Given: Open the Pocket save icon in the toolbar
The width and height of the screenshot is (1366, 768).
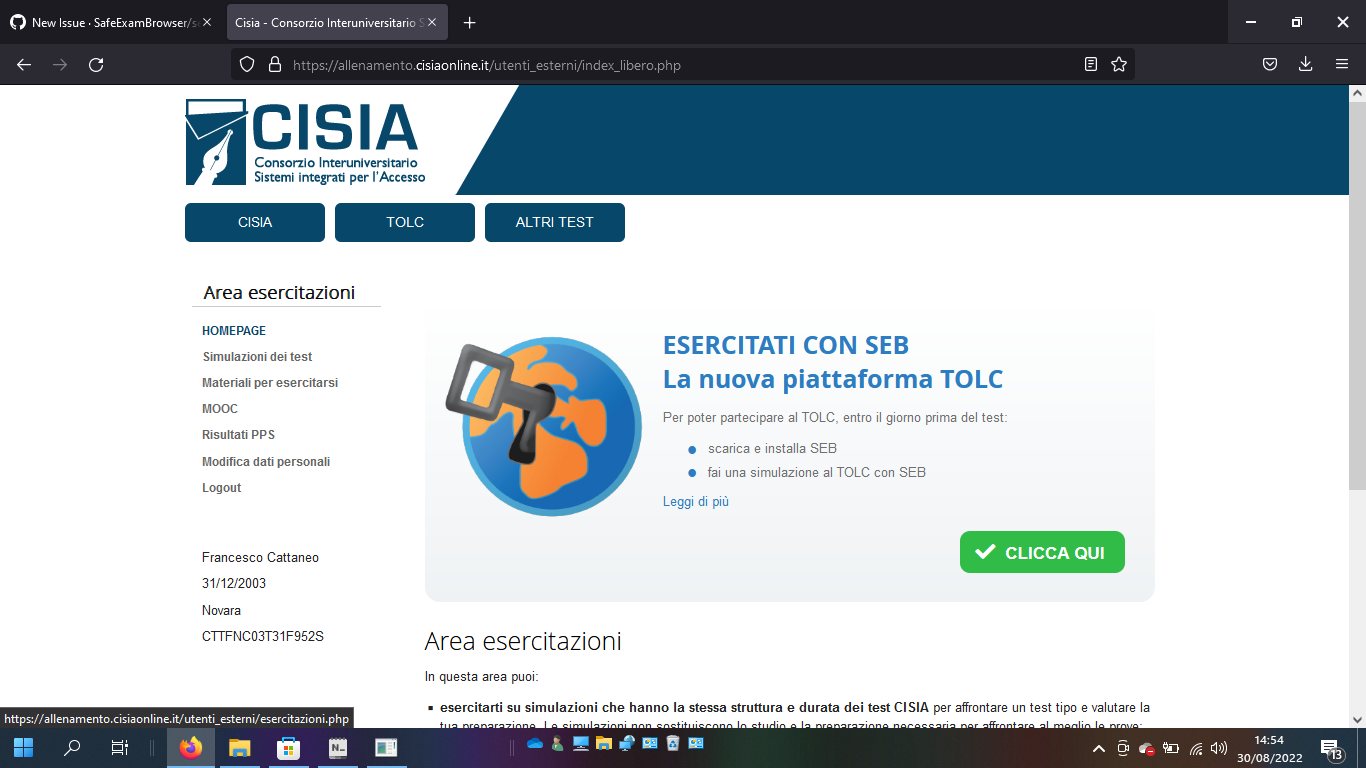Looking at the screenshot, I should pyautogui.click(x=1269, y=64).
